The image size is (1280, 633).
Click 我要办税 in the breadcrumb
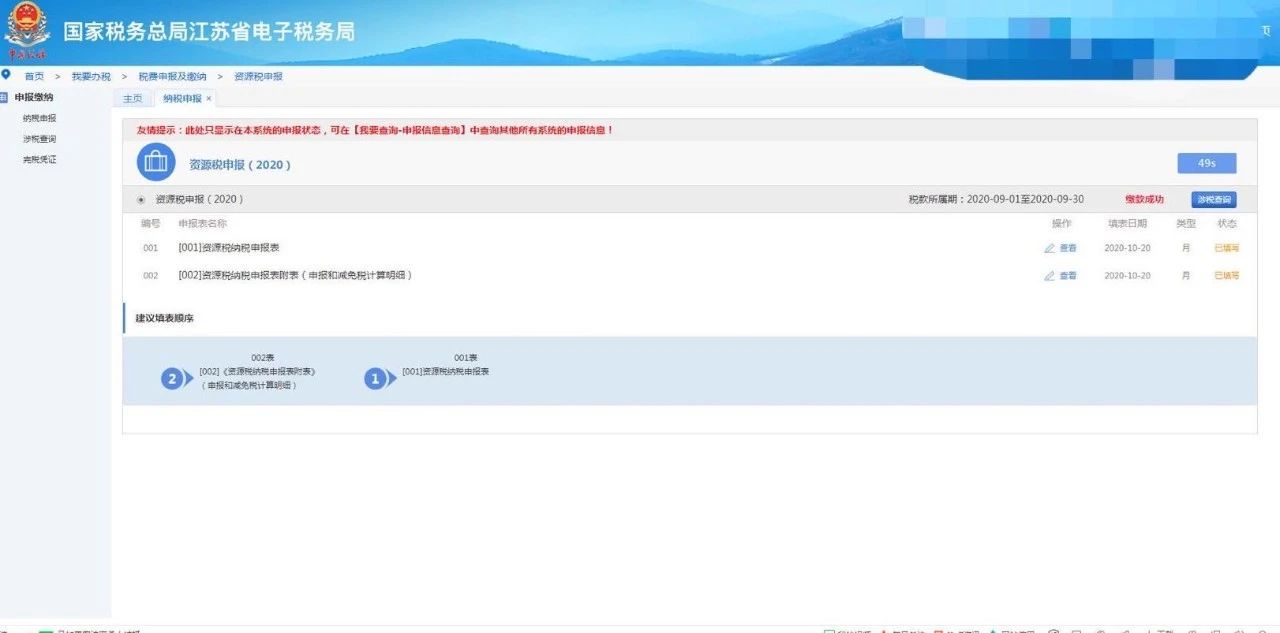pyautogui.click(x=91, y=76)
